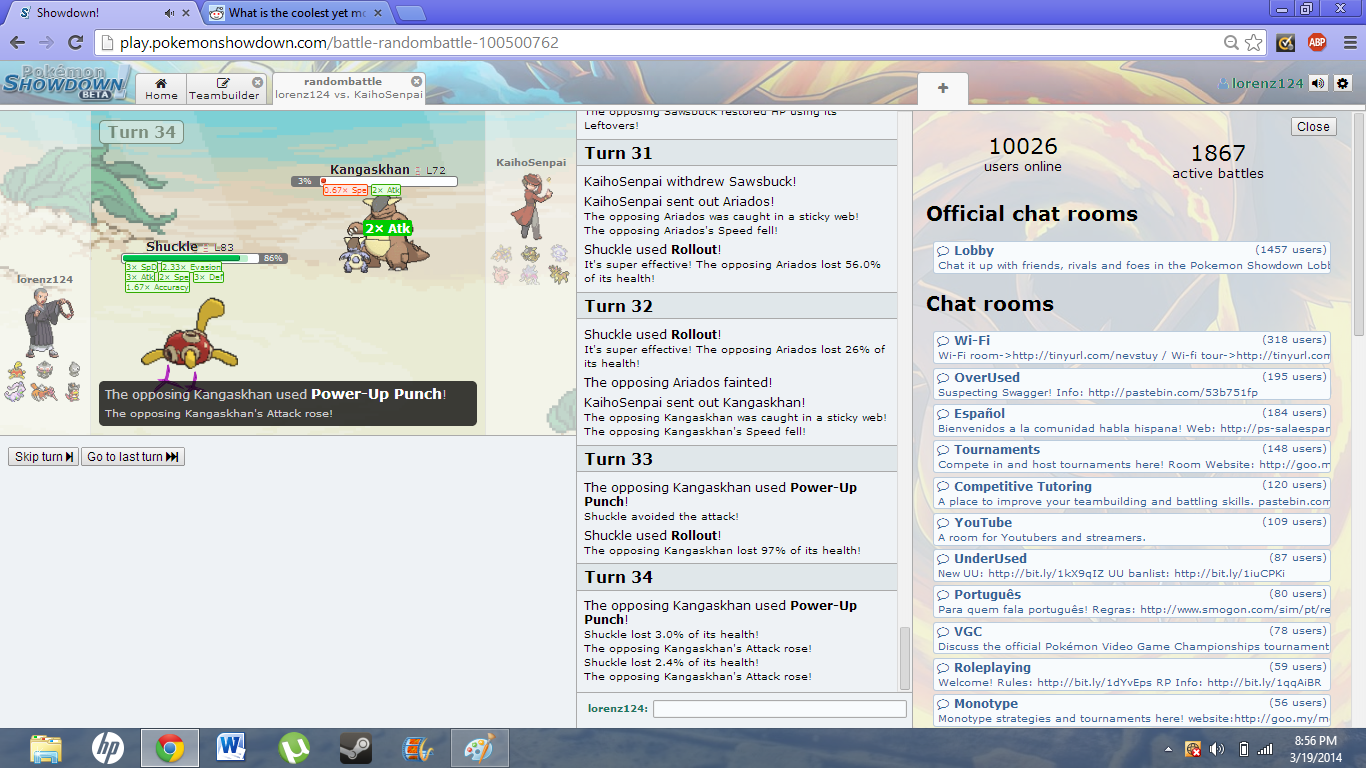Close the Showdown! browser tab

pos(187,13)
